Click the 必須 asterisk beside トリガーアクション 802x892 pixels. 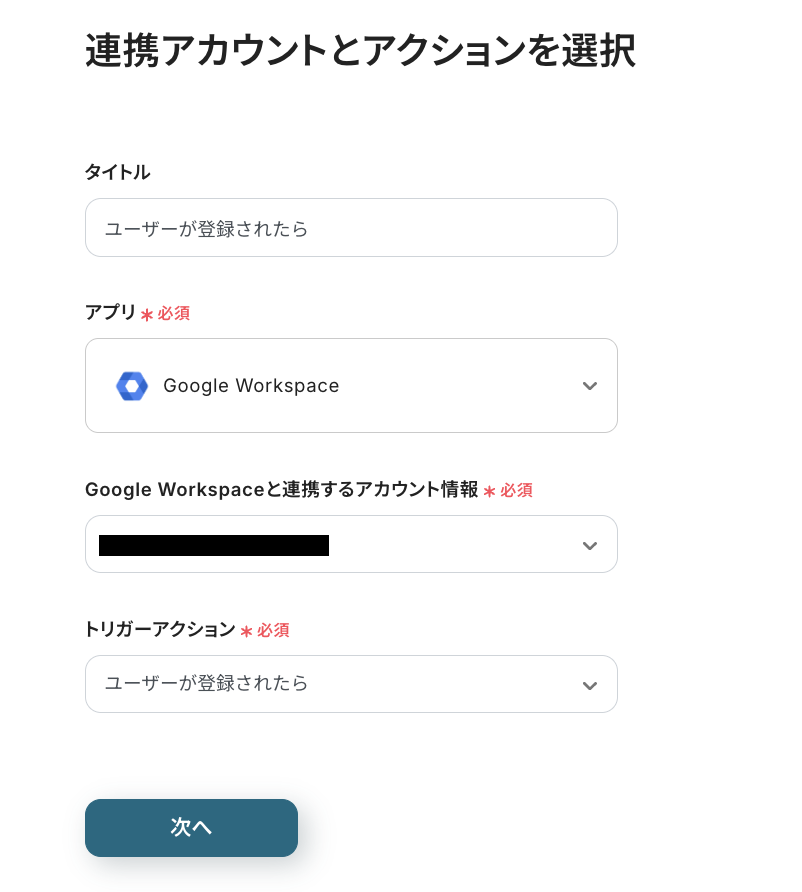pos(246,631)
